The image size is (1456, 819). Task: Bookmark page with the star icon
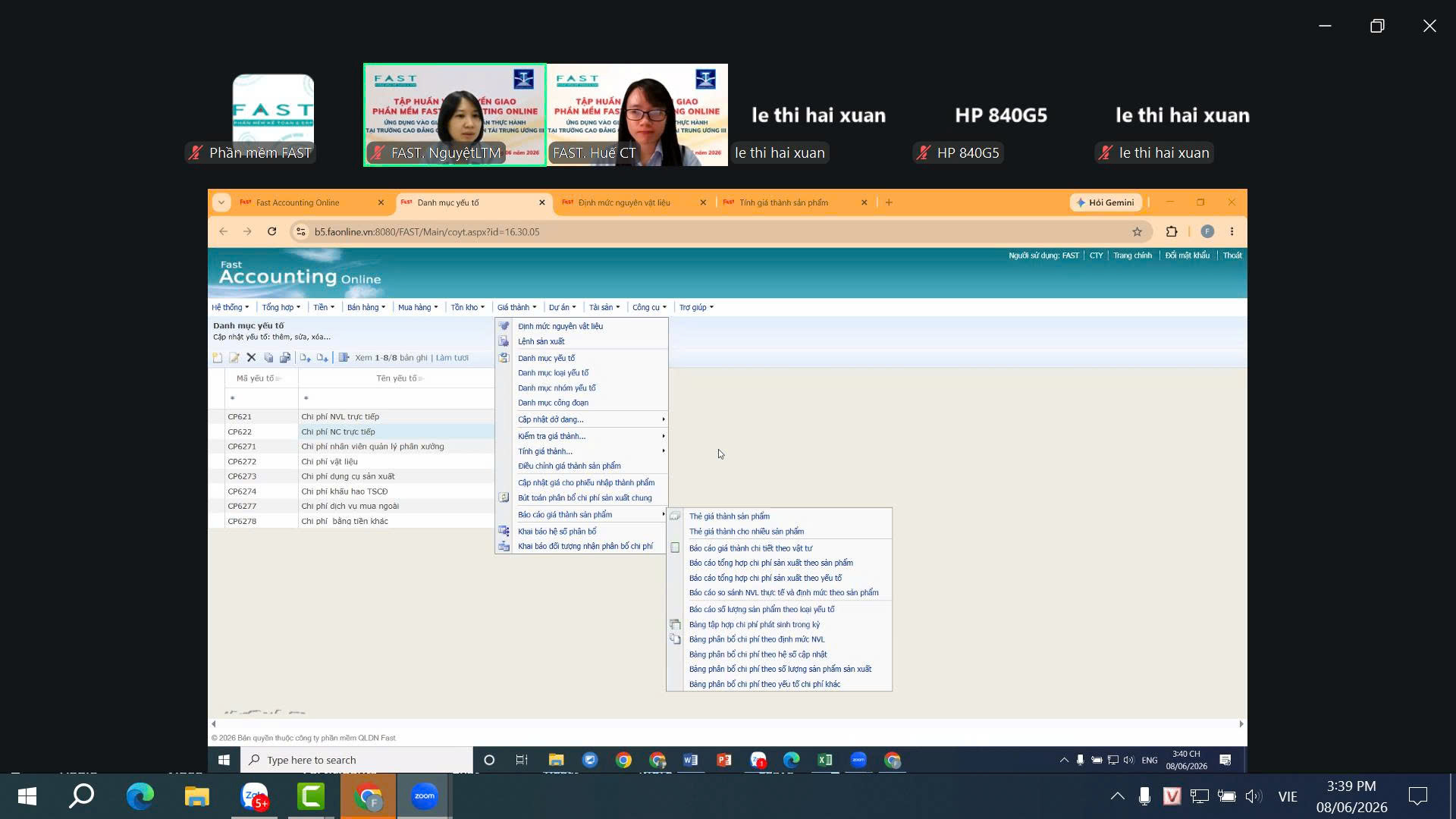[1137, 232]
